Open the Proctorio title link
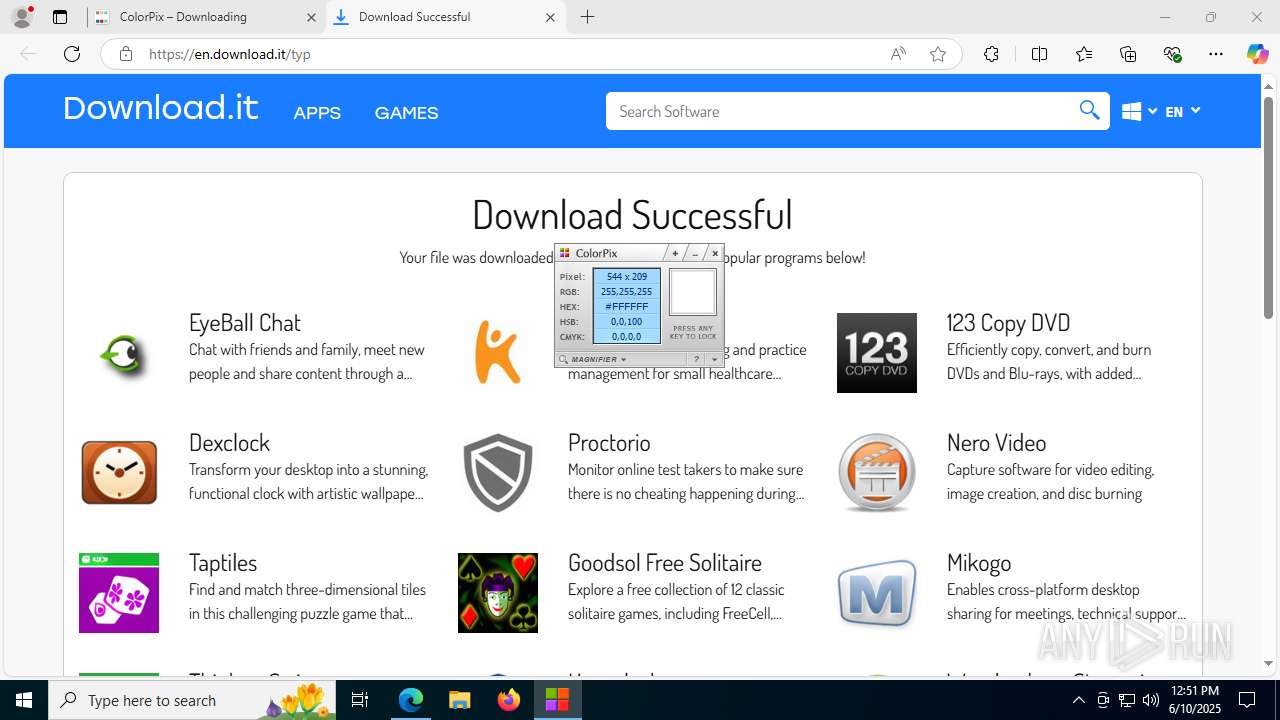The height and width of the screenshot is (720, 1280). [609, 442]
